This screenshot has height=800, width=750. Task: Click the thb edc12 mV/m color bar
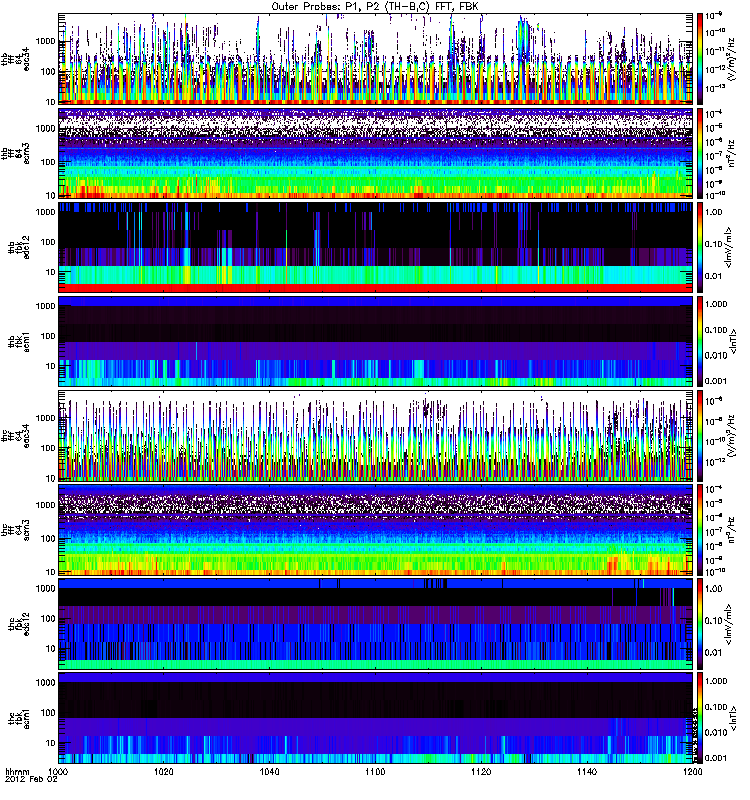pyautogui.click(x=699, y=247)
